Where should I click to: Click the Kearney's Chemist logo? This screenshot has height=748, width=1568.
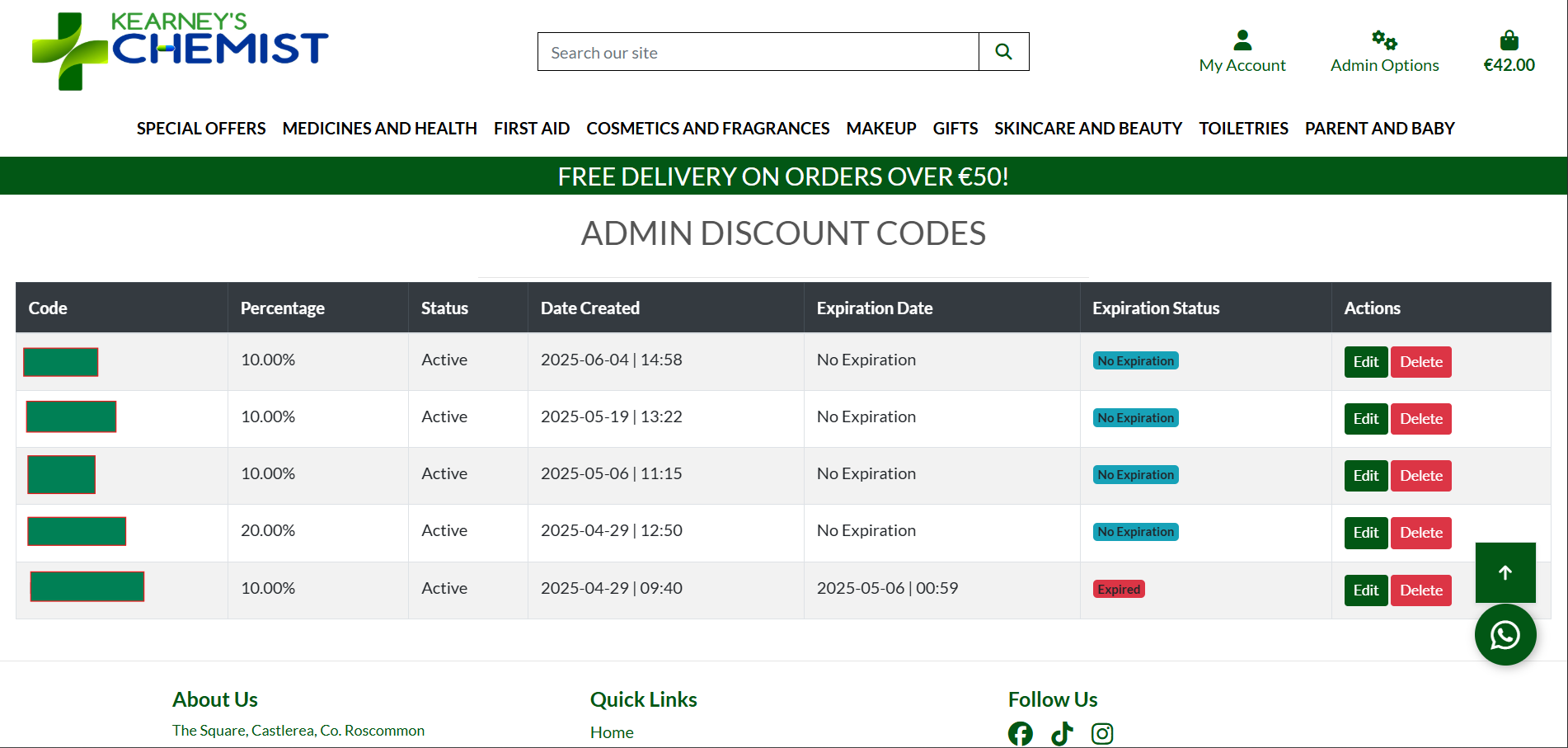point(179,46)
